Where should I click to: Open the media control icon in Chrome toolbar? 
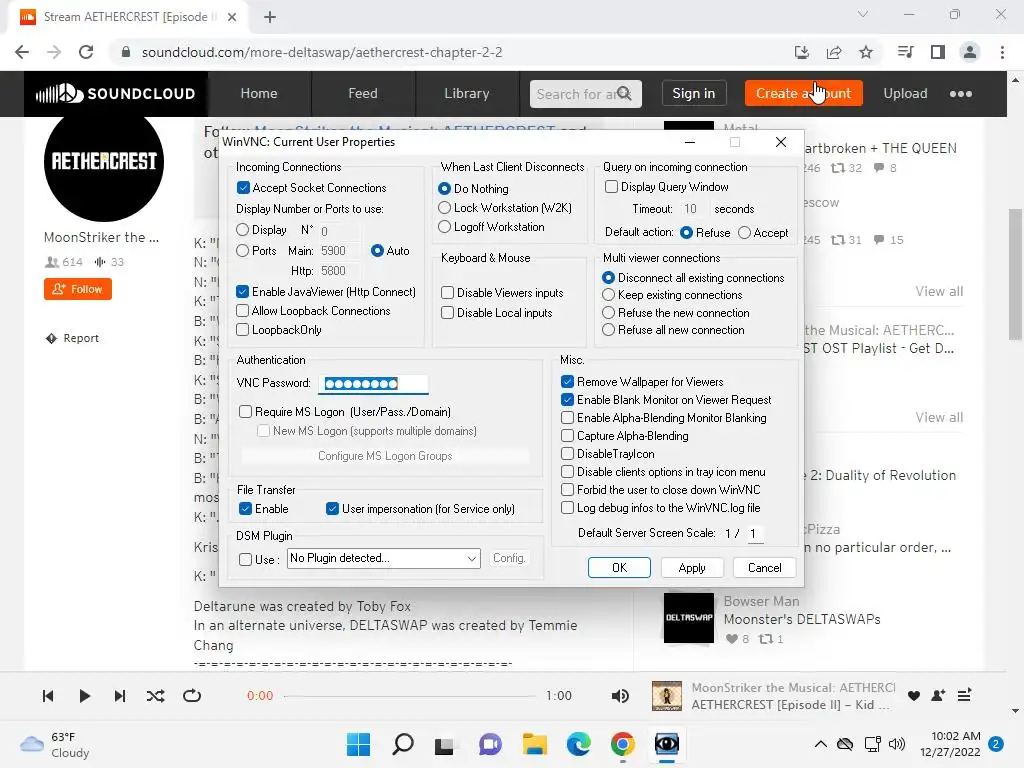[906, 52]
